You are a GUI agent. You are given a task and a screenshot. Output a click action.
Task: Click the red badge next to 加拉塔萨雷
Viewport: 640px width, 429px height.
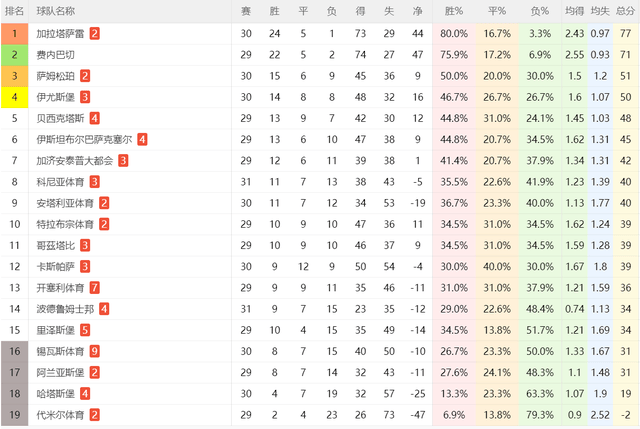[x=94, y=33]
